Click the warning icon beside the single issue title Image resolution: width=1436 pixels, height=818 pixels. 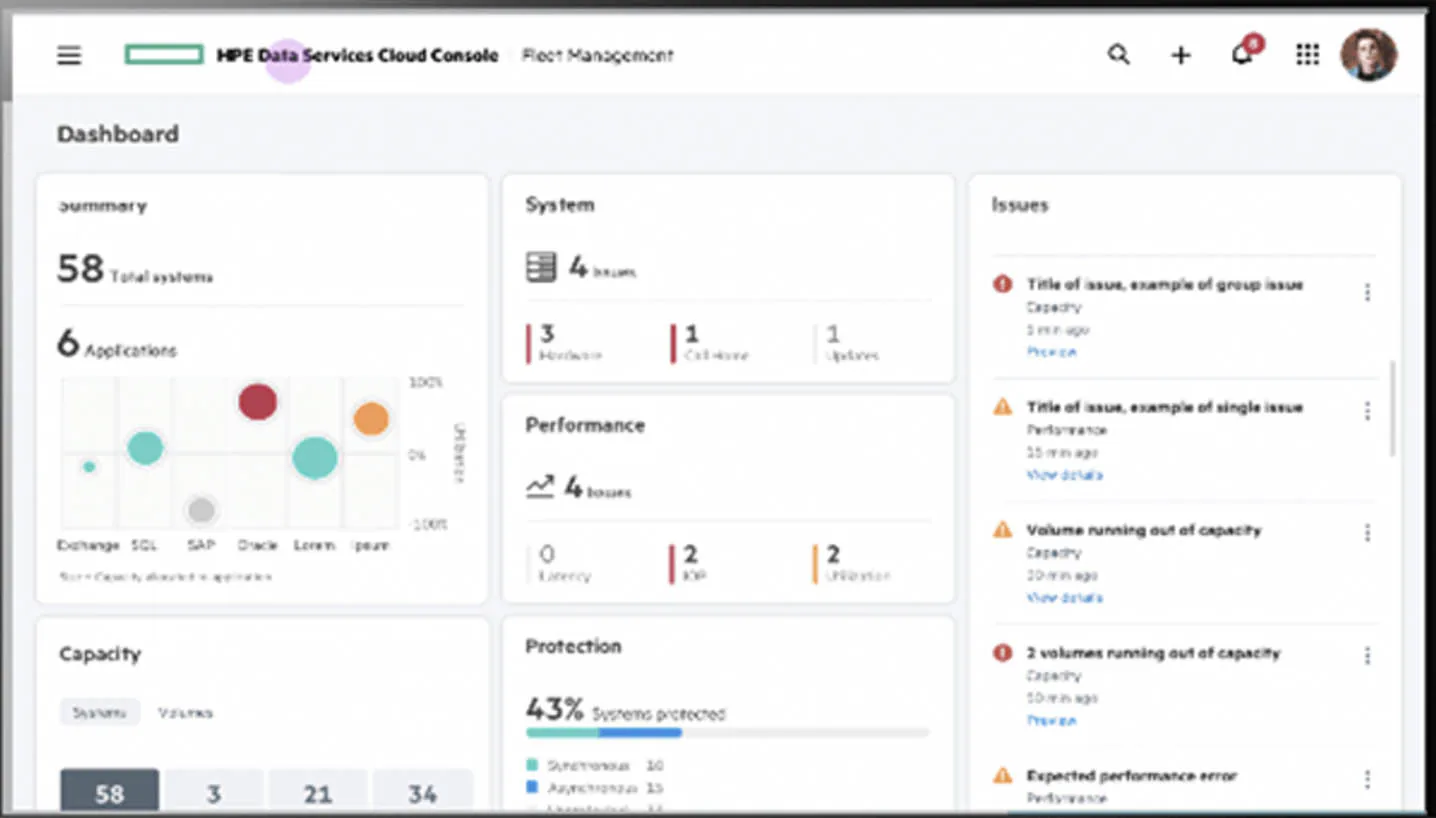pos(1002,407)
